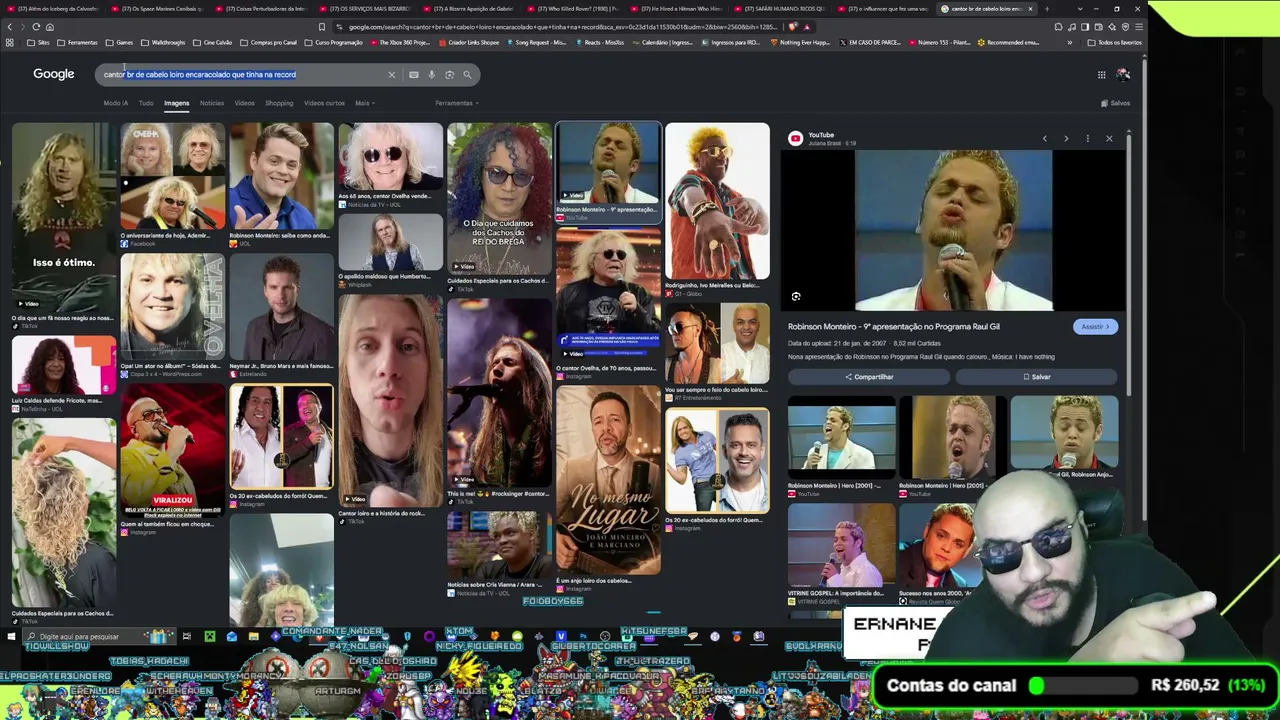Open the large Robinson Monteiro preview image
The width and height of the screenshot is (1280, 720).
954,231
